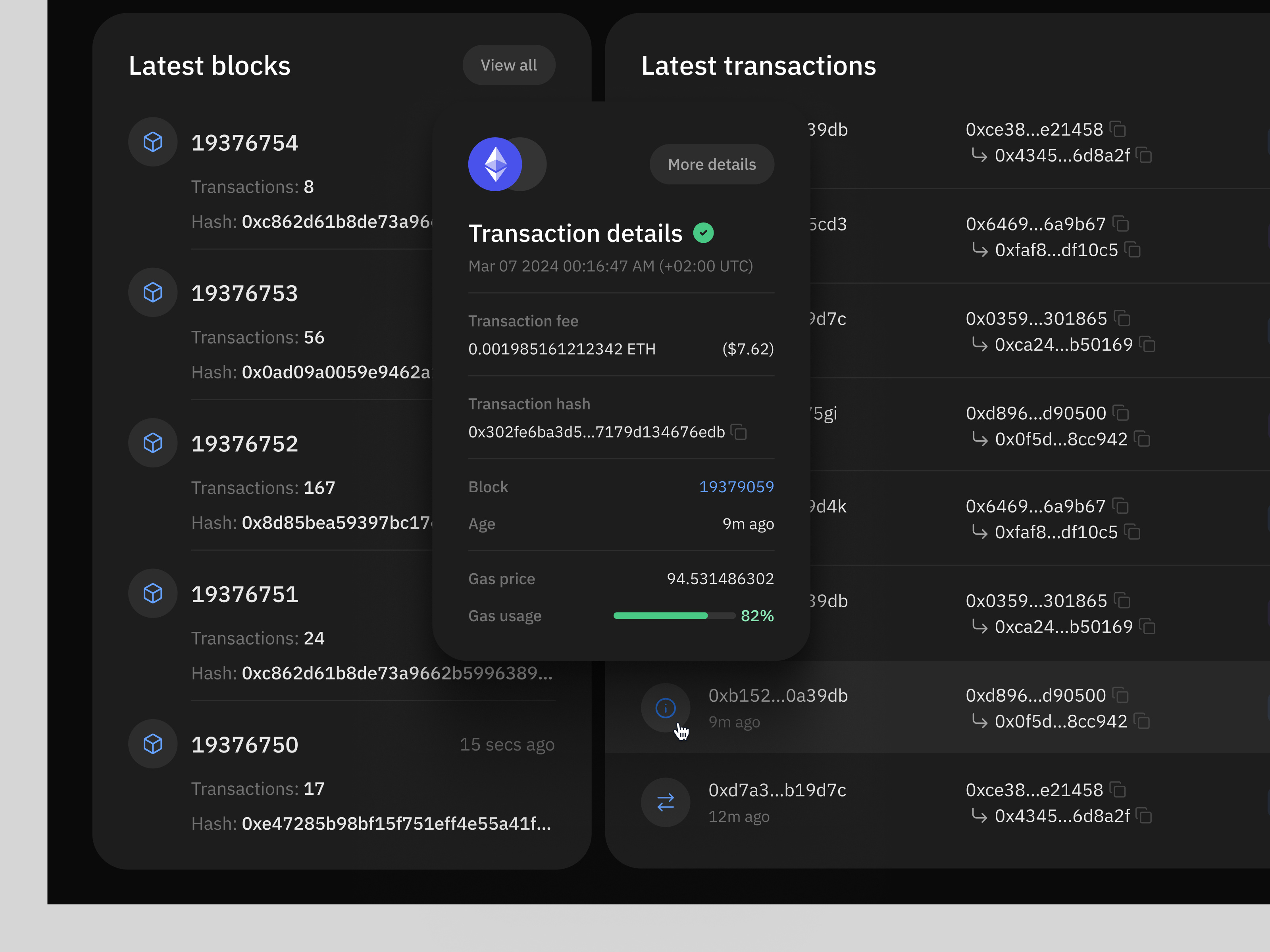Screen dimensions: 1270x952
Task: Copy transaction hash 0xce38...e21458
Action: [x=1117, y=129]
